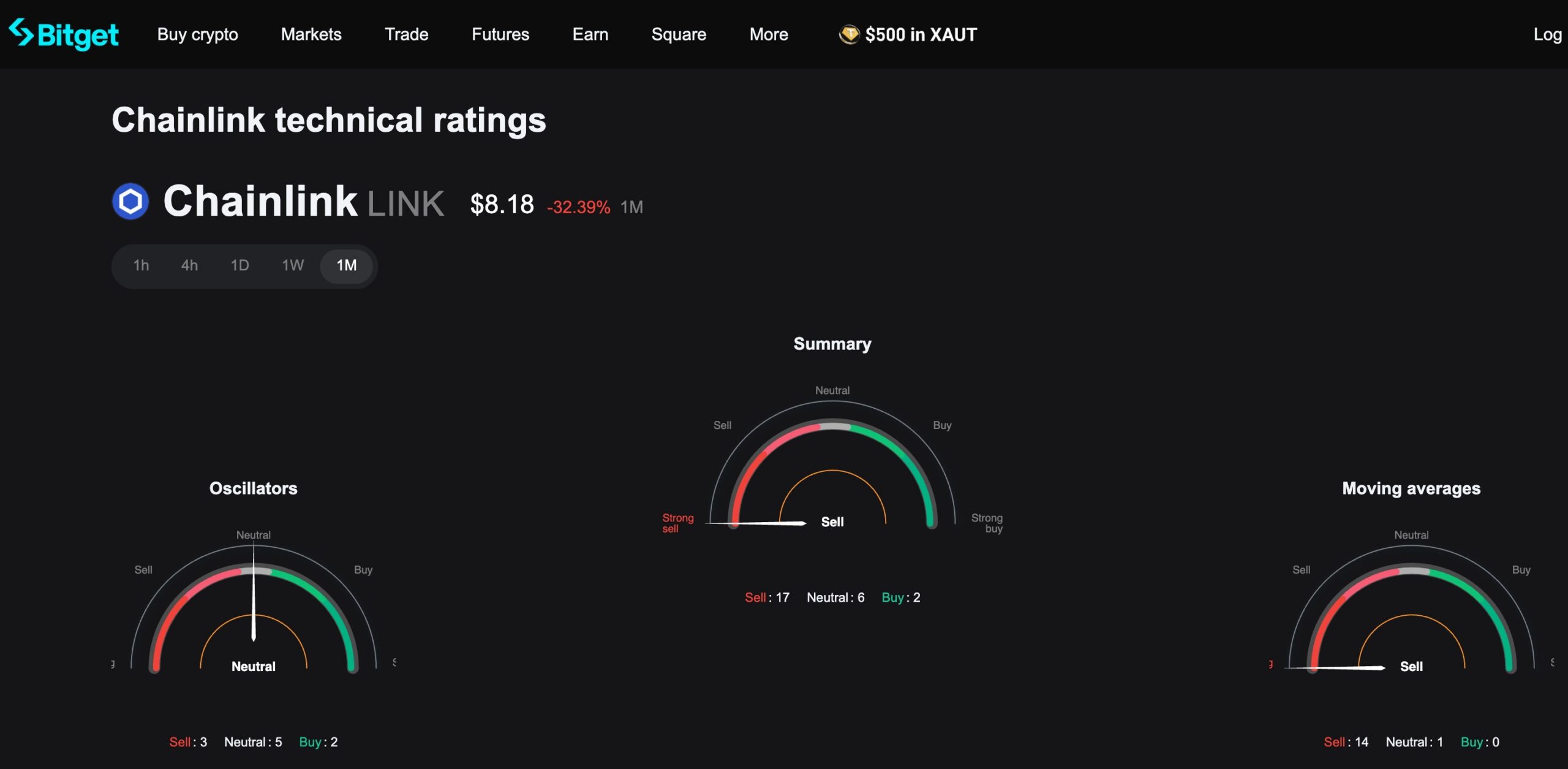Image resolution: width=1568 pixels, height=769 pixels.
Task: Switch to the 1W timeframe
Action: point(292,265)
